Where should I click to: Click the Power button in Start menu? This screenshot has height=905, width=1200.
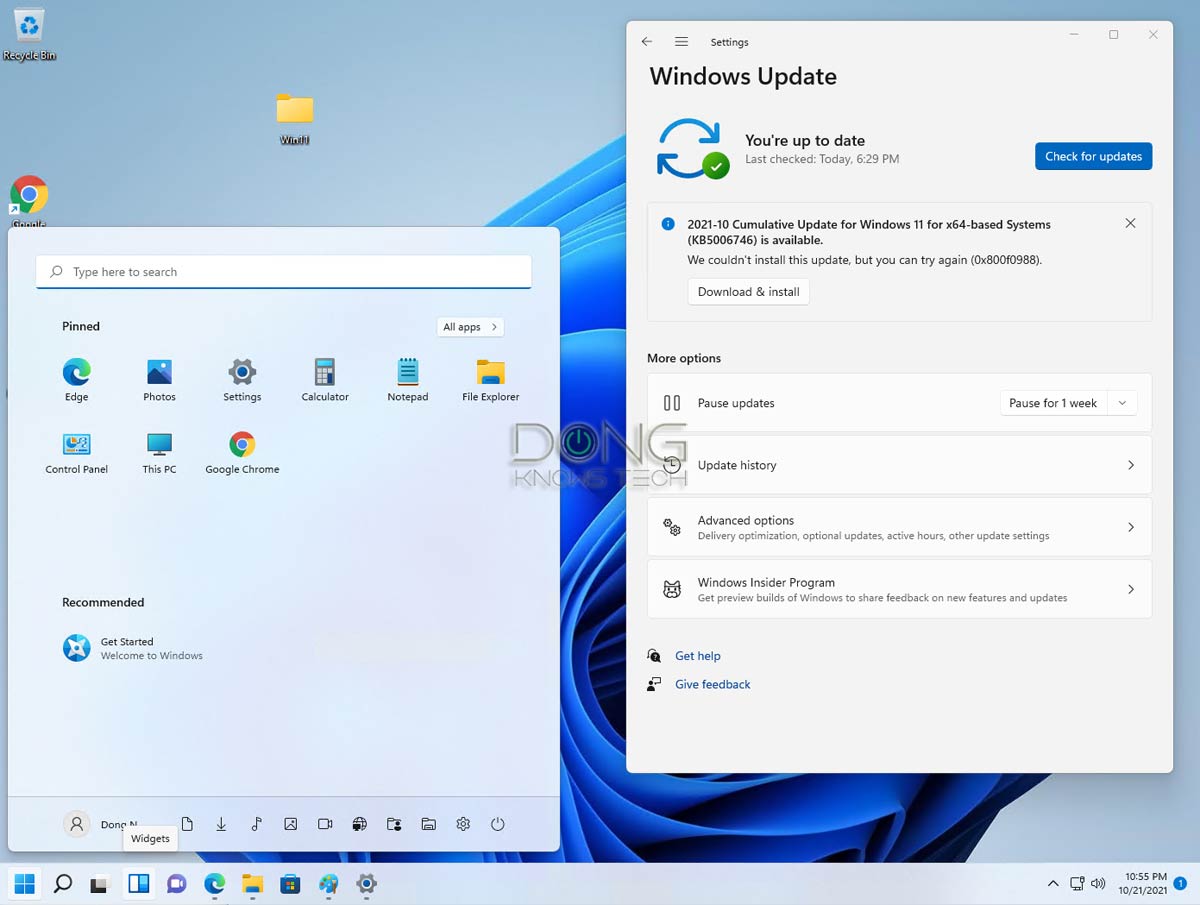[x=498, y=824]
